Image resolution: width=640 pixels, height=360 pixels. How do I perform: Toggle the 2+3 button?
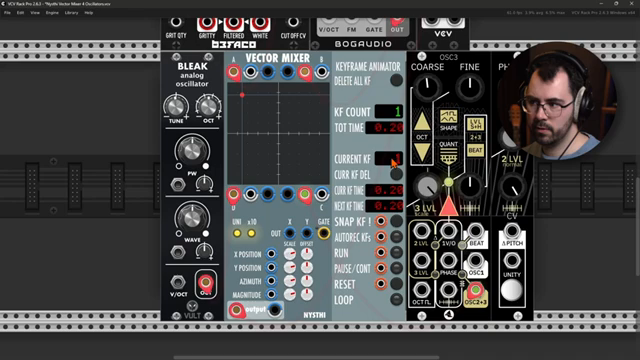click(476, 138)
